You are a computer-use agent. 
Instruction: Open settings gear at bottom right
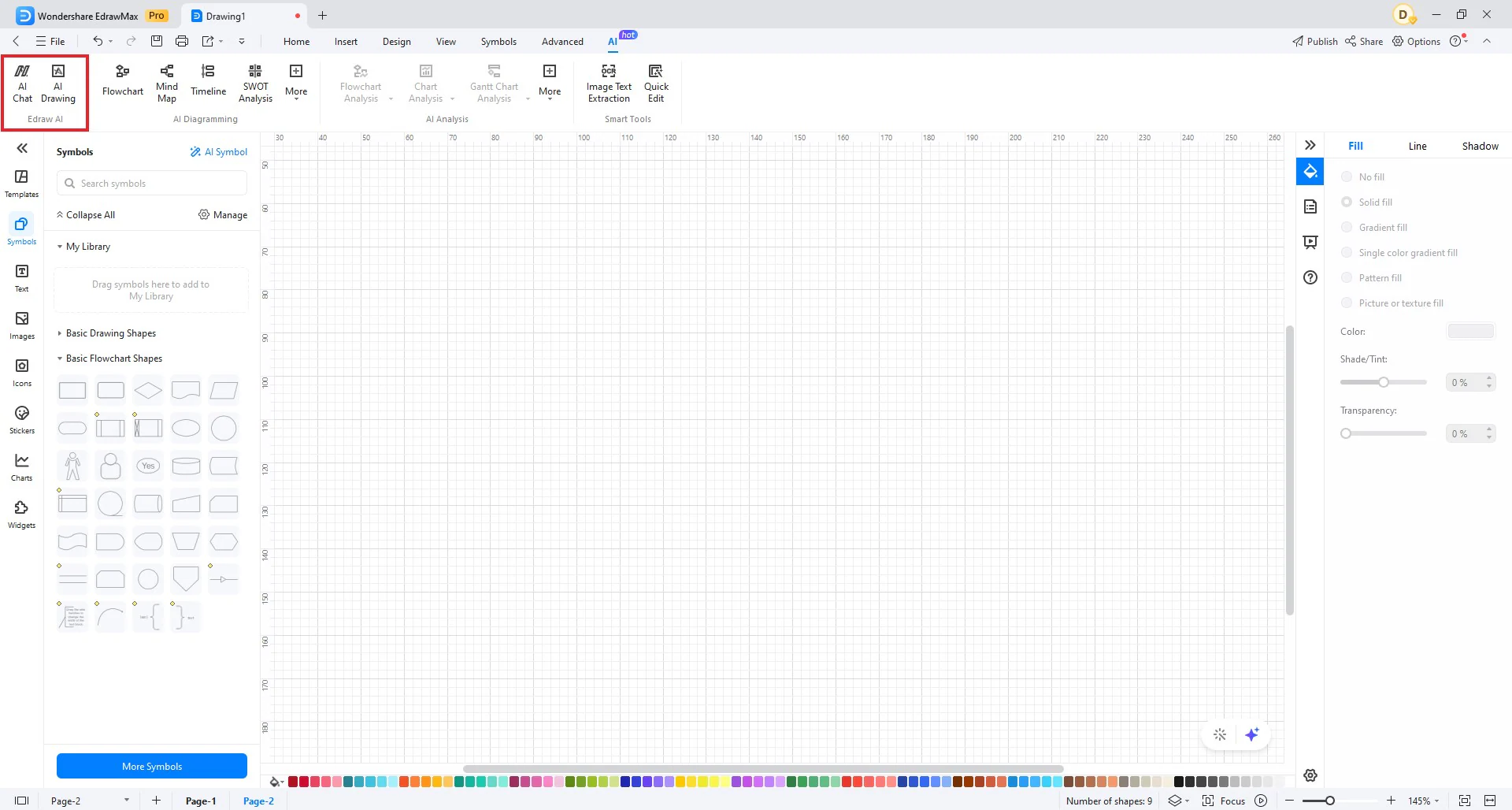pyautogui.click(x=1310, y=775)
